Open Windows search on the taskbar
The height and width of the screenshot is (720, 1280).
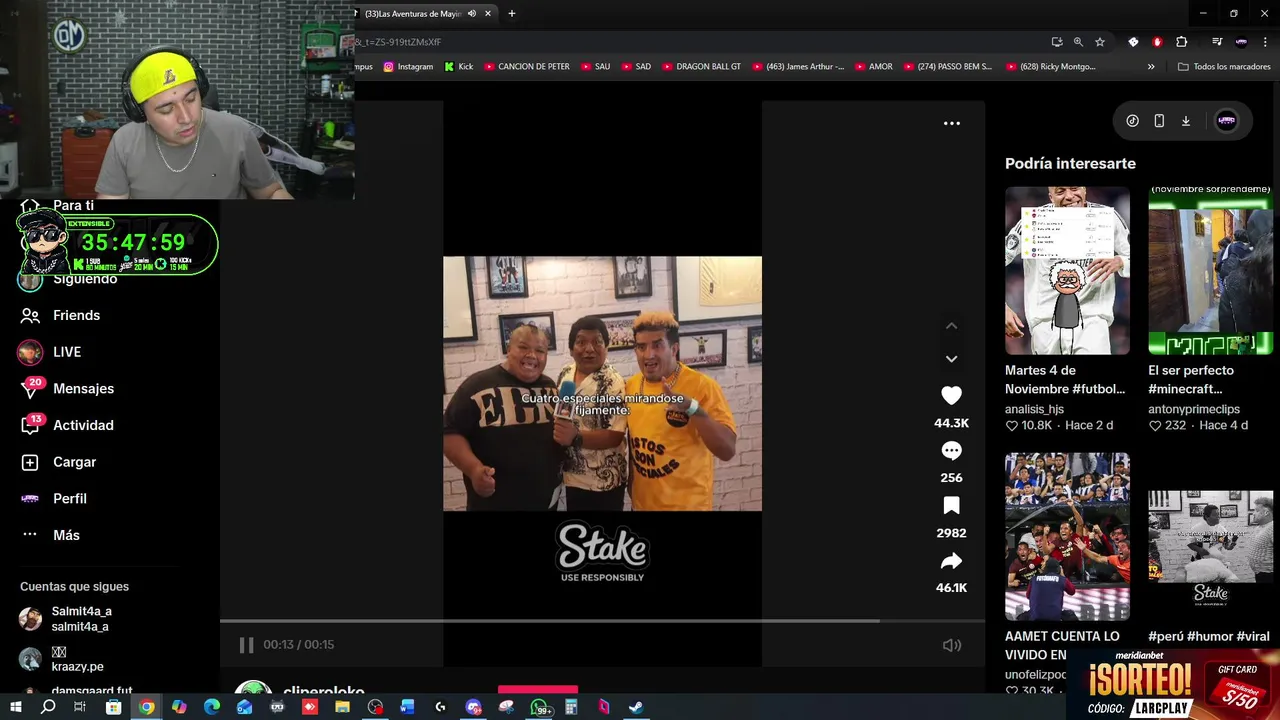48,707
